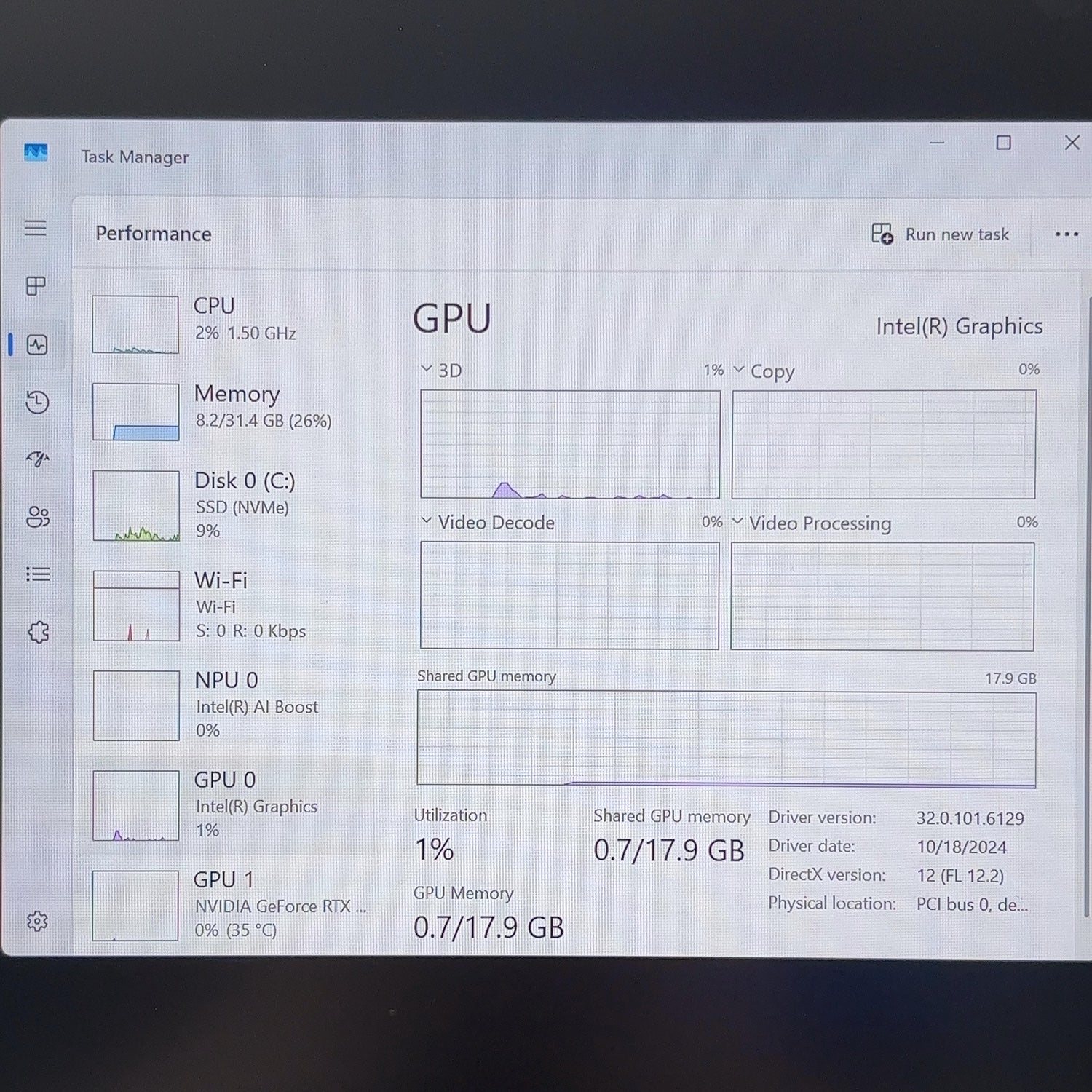The width and height of the screenshot is (1092, 1092).
Task: Click Run new task
Action: [941, 234]
